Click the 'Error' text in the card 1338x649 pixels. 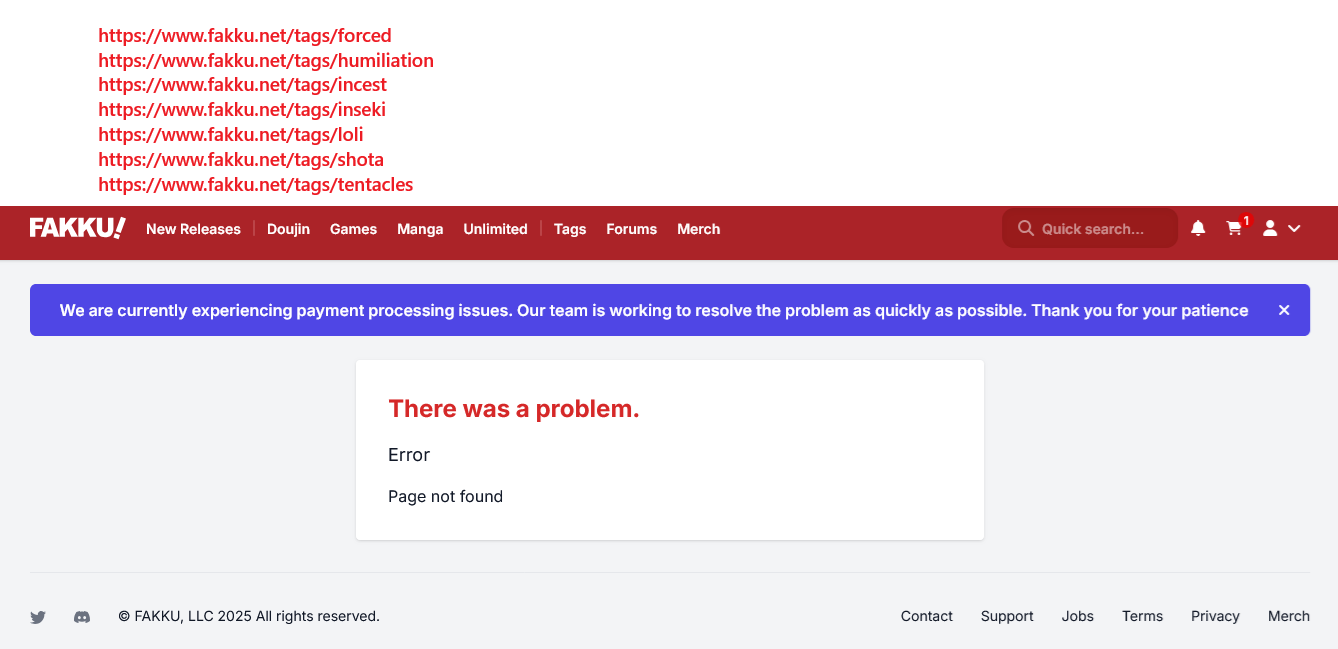(409, 454)
